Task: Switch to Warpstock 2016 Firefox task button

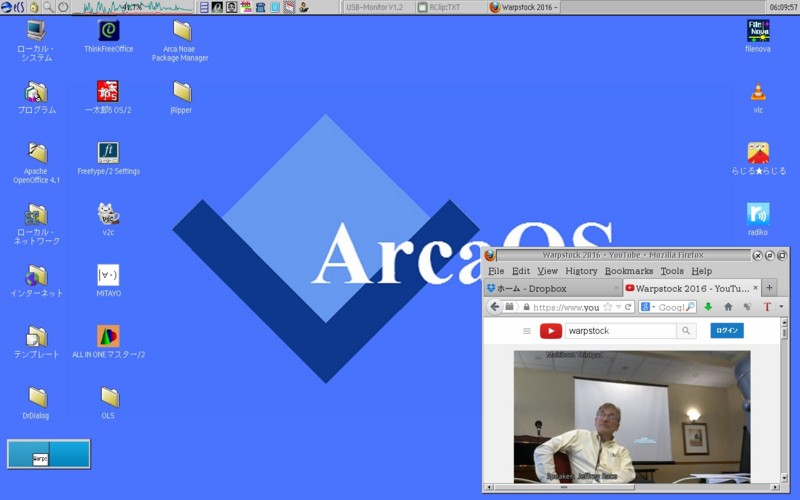Action: click(523, 7)
